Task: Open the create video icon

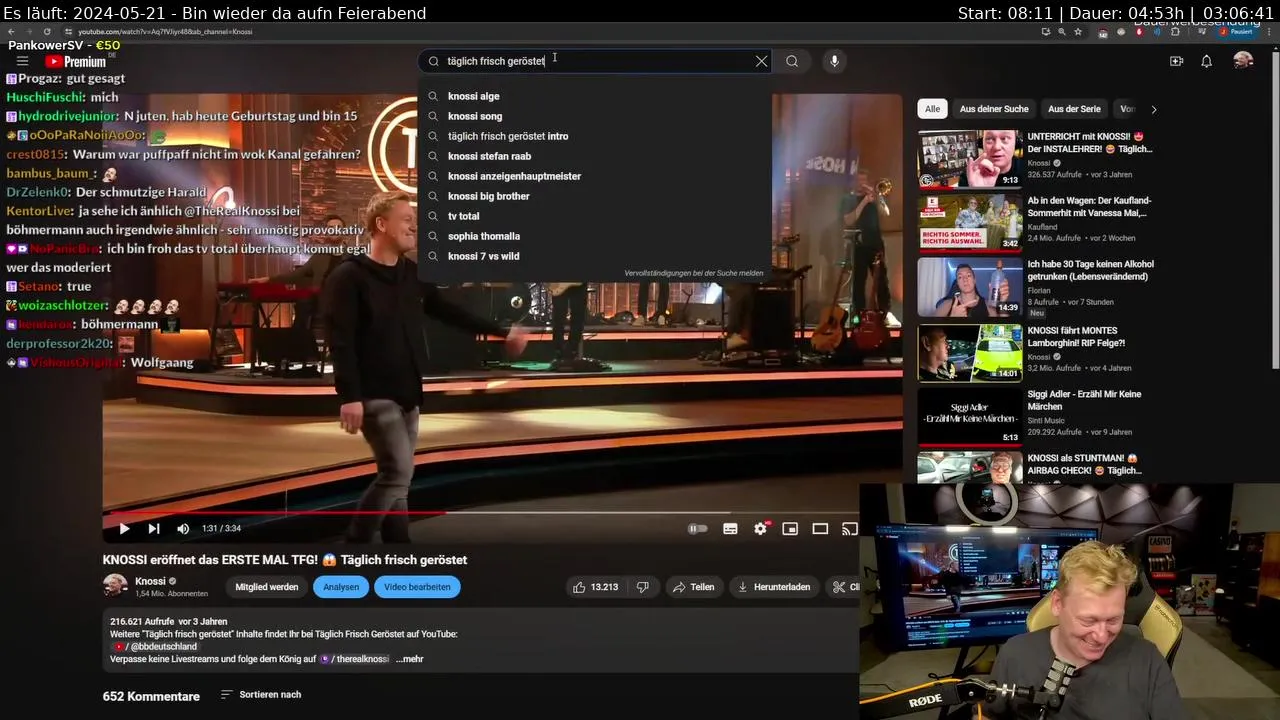Action: point(1176,61)
